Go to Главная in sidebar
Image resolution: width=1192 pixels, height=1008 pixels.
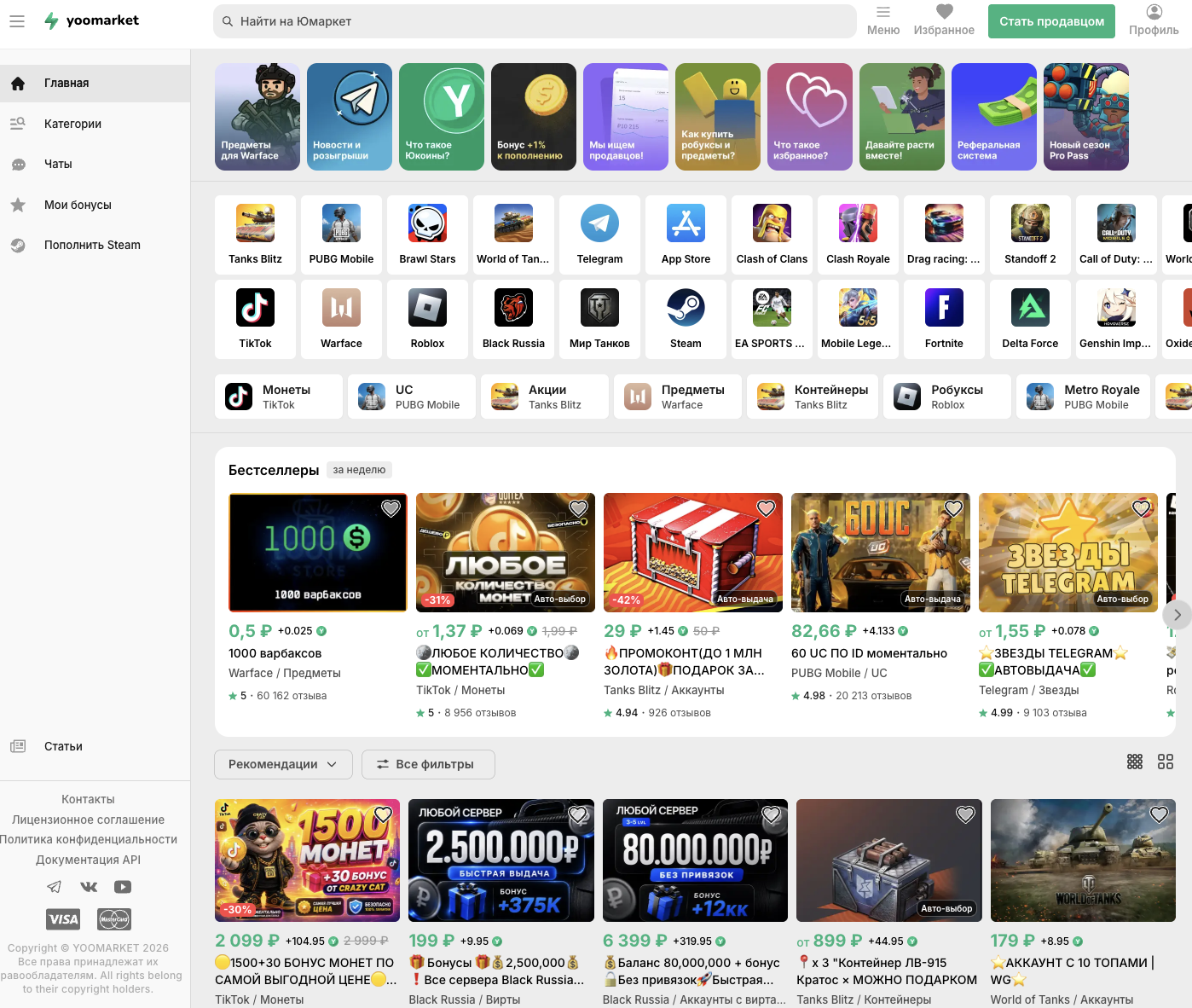coord(95,83)
